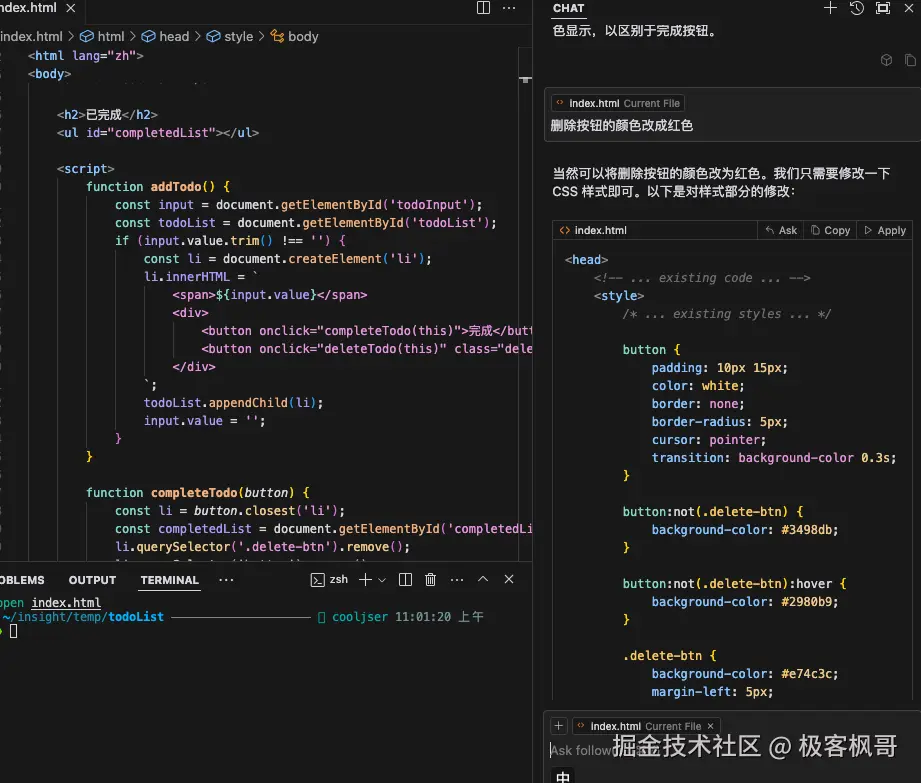Show more panel tabs ellipsis

tap(226, 580)
